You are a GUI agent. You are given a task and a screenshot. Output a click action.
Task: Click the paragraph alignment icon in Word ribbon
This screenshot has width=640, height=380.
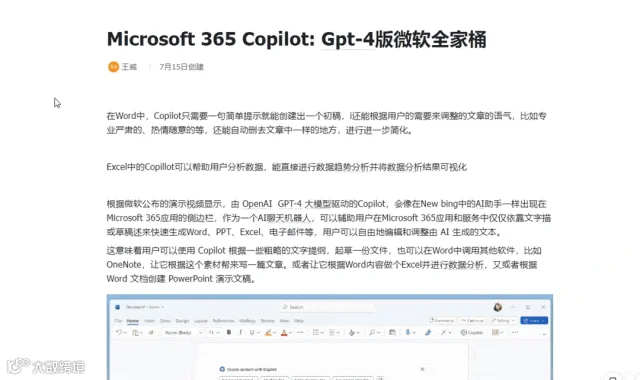[x=332, y=333]
